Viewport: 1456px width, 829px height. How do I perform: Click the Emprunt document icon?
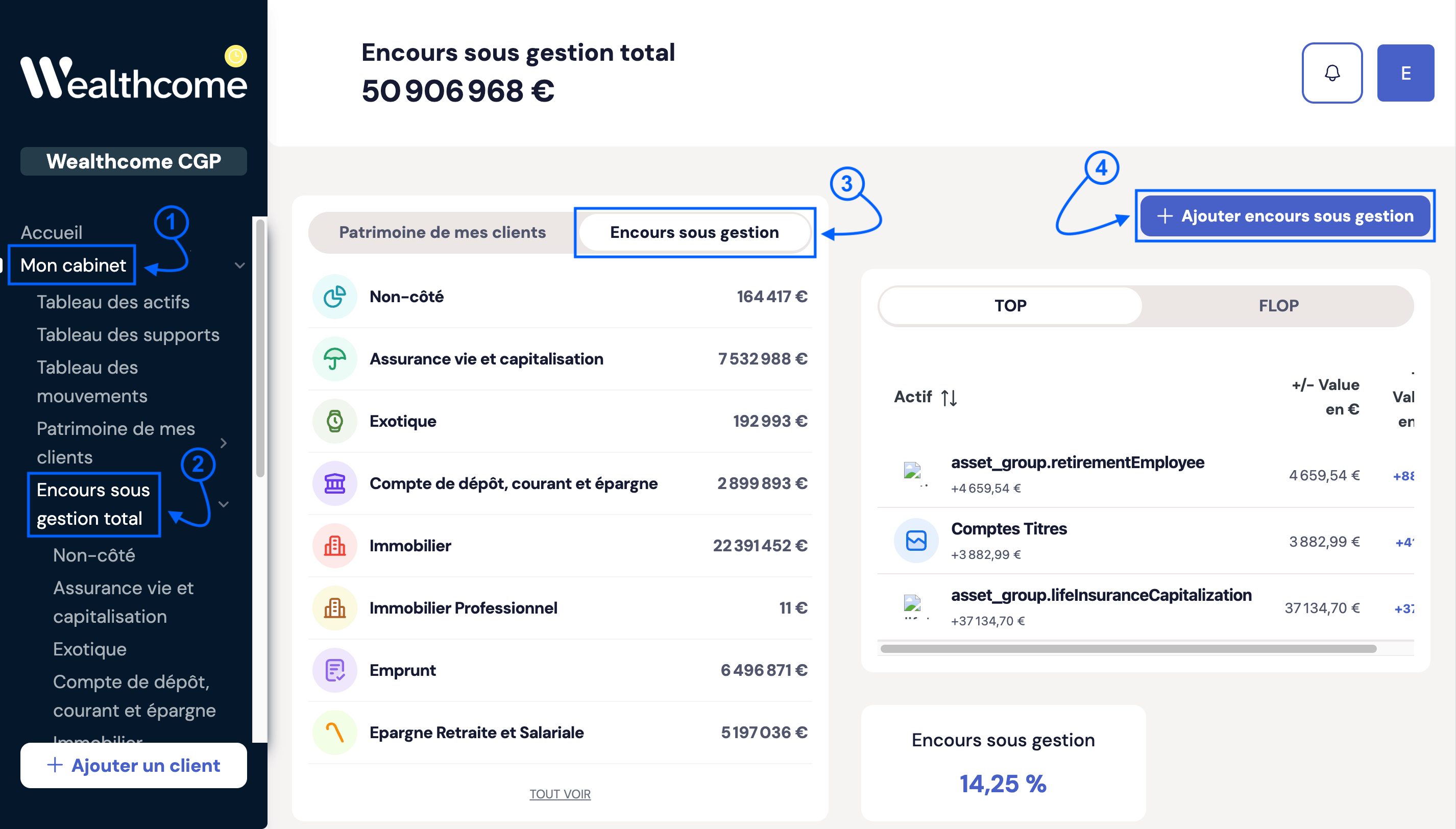click(x=334, y=670)
